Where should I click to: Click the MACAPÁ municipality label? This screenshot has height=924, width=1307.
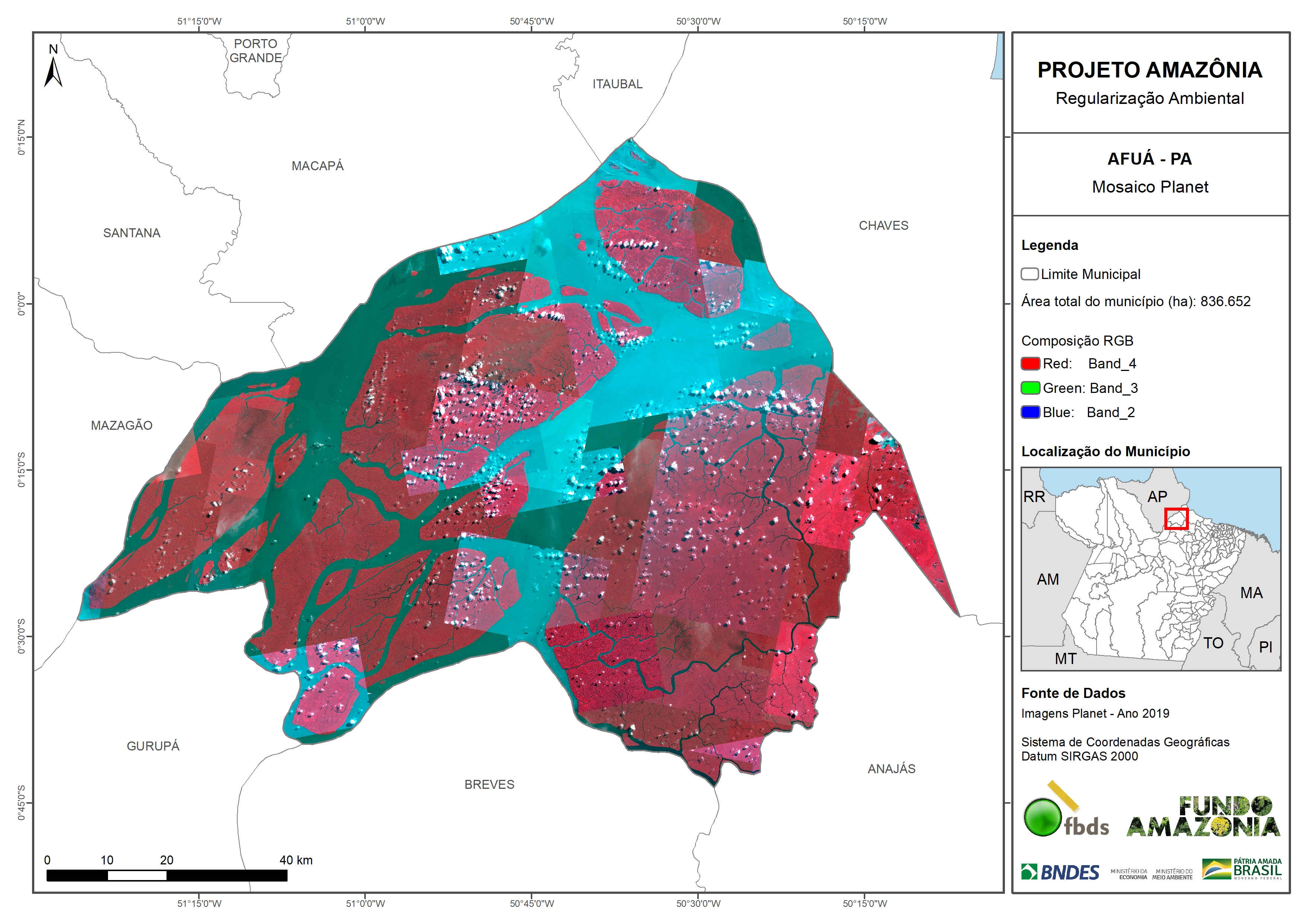[318, 166]
